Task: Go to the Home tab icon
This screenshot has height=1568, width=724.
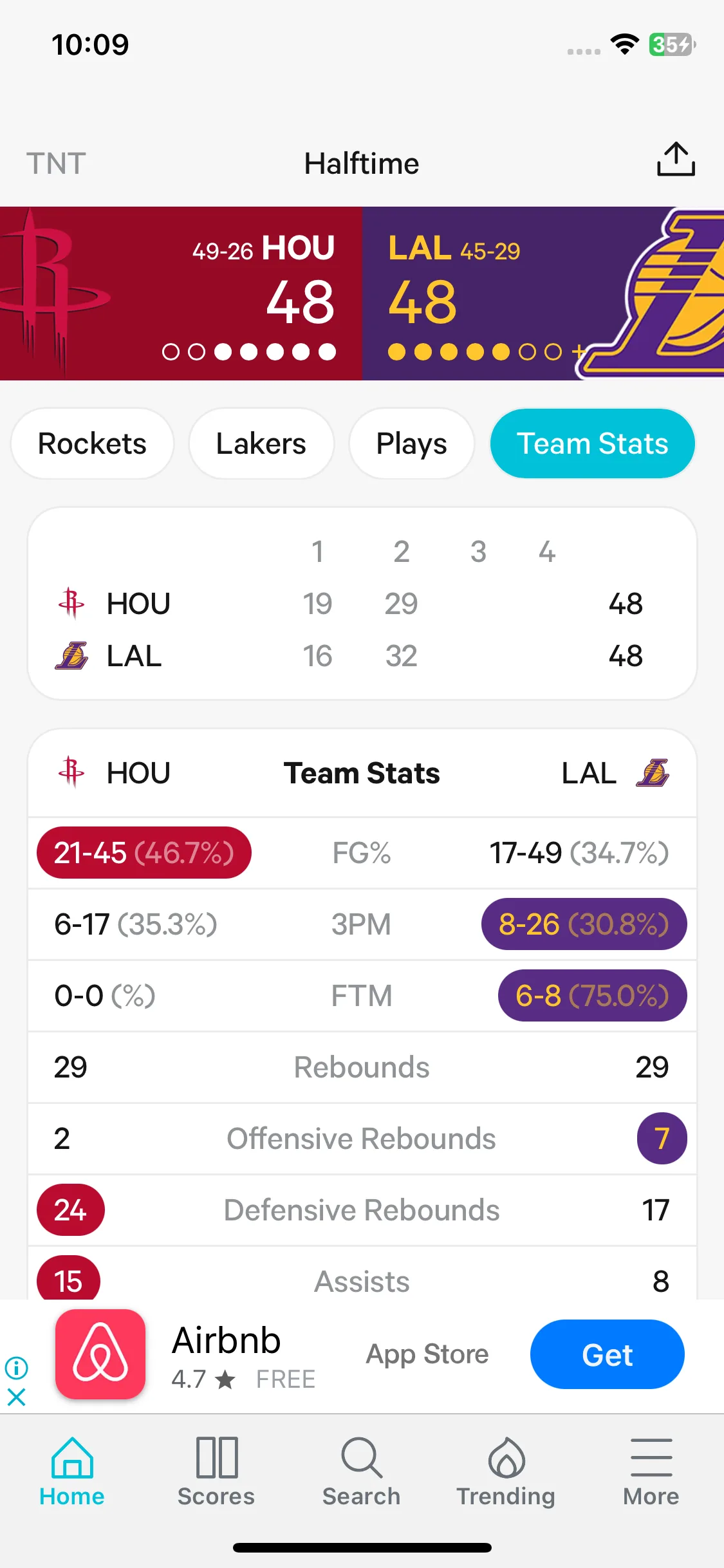Action: pos(72,1457)
